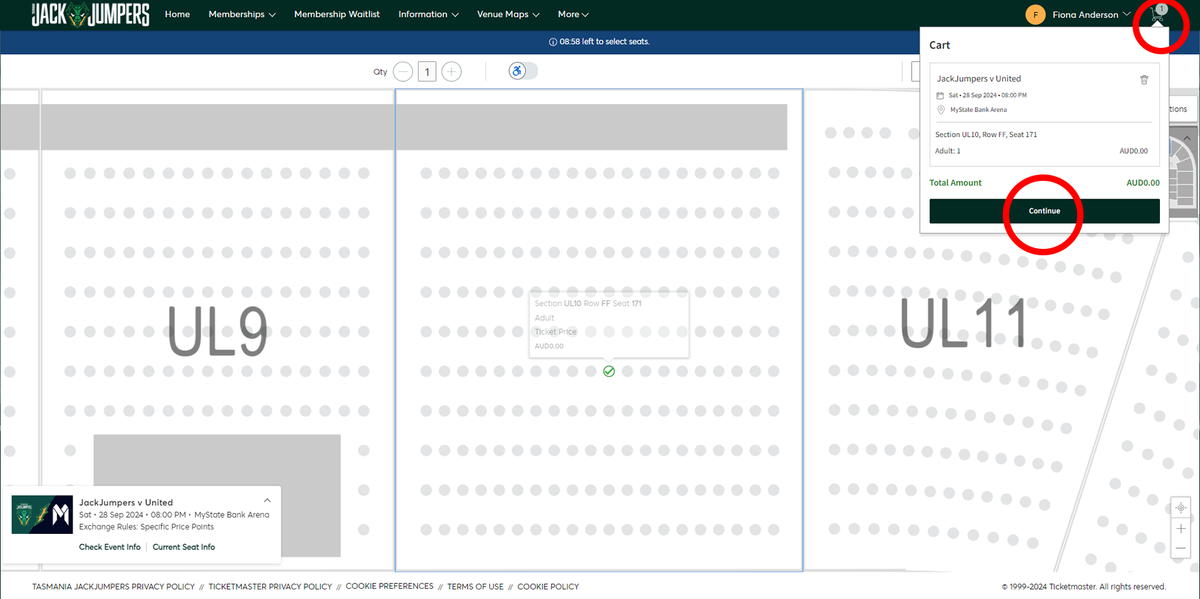The image size is (1200, 599).
Task: Click the "Adult: 1" cart line
Action: 948,151
